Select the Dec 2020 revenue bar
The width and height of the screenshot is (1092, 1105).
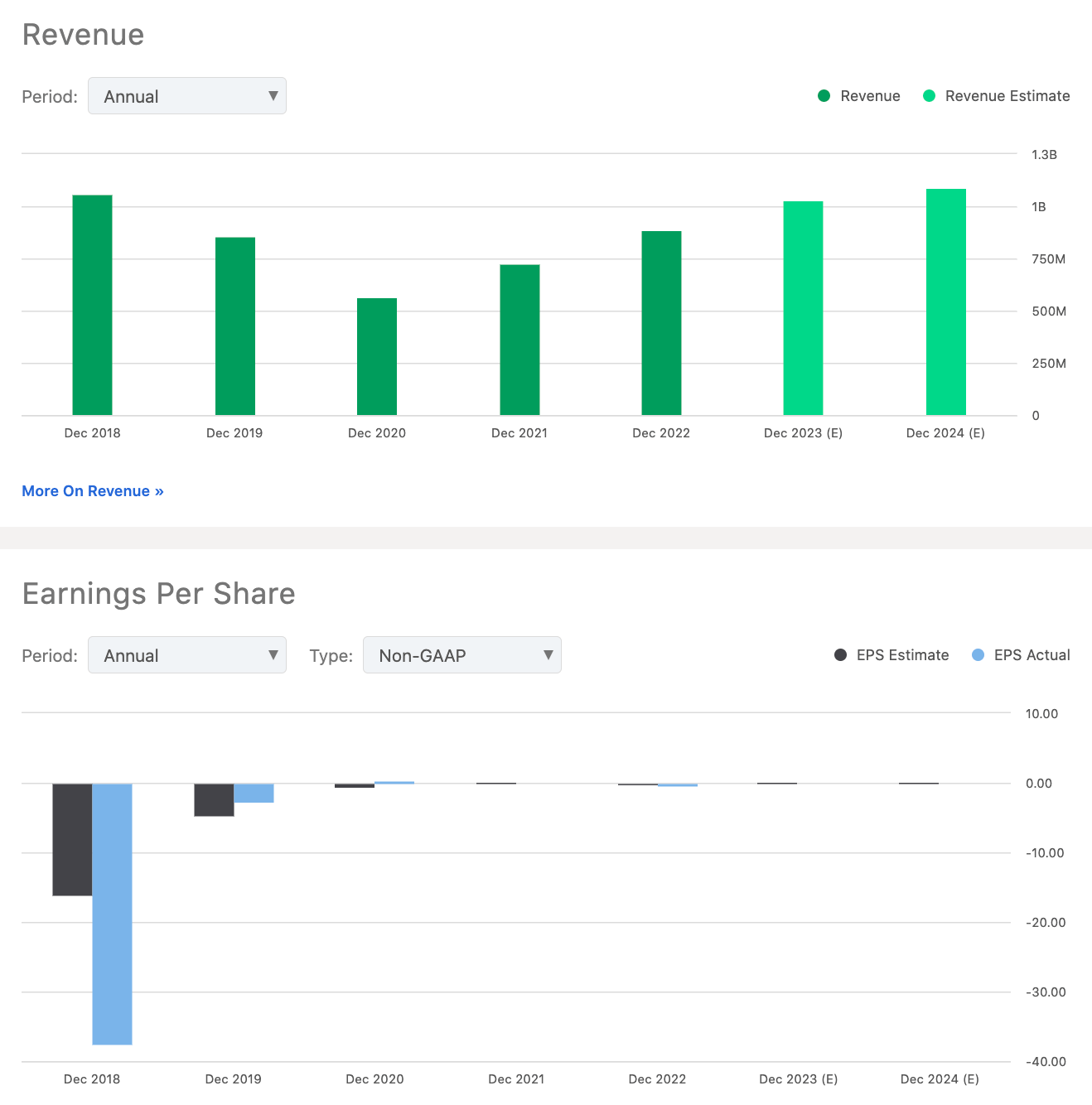(x=377, y=357)
